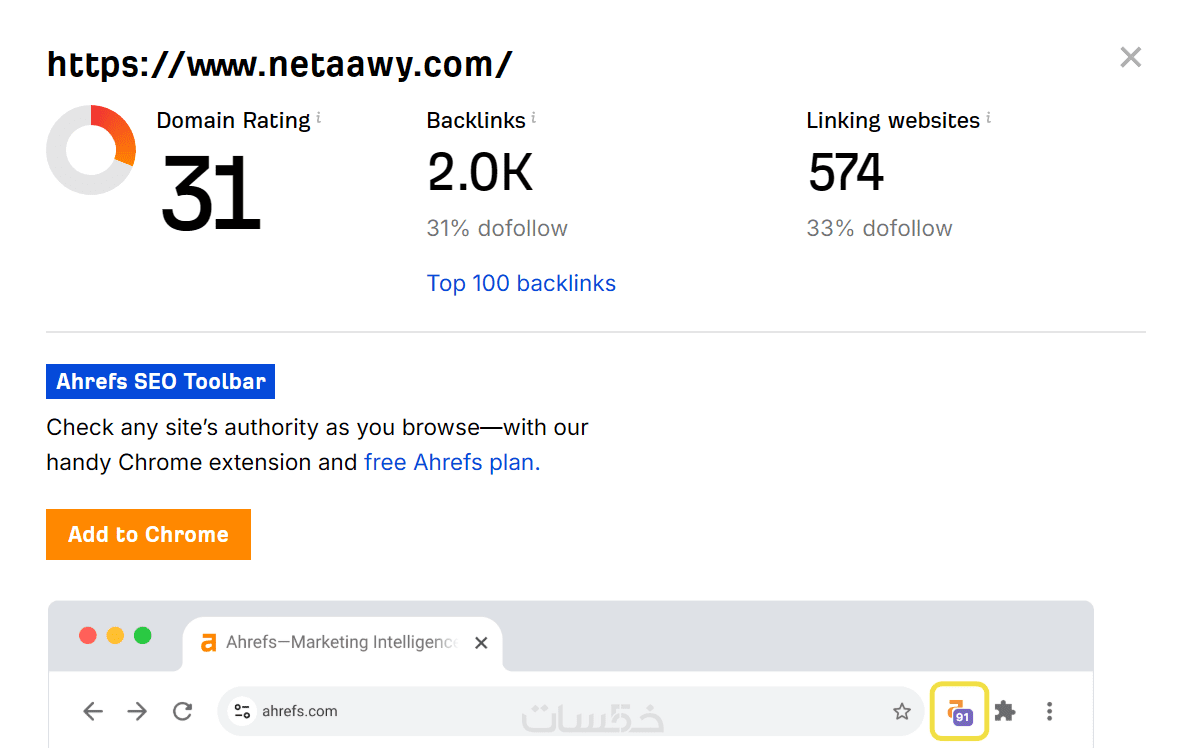
Task: Open the three-dot browser menu
Action: pyautogui.click(x=1049, y=712)
